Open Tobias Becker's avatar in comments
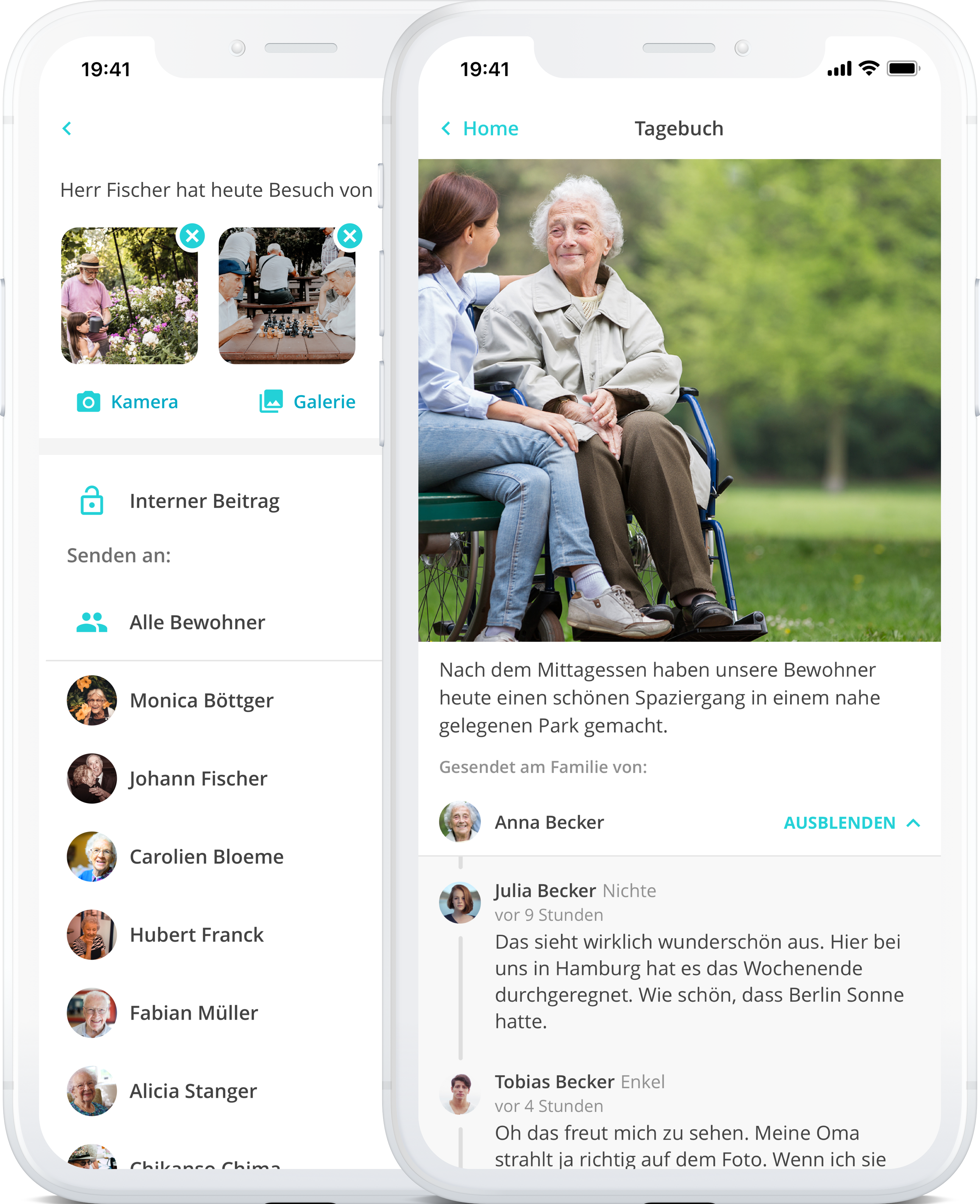This screenshot has width=980, height=1204. pos(460,1094)
